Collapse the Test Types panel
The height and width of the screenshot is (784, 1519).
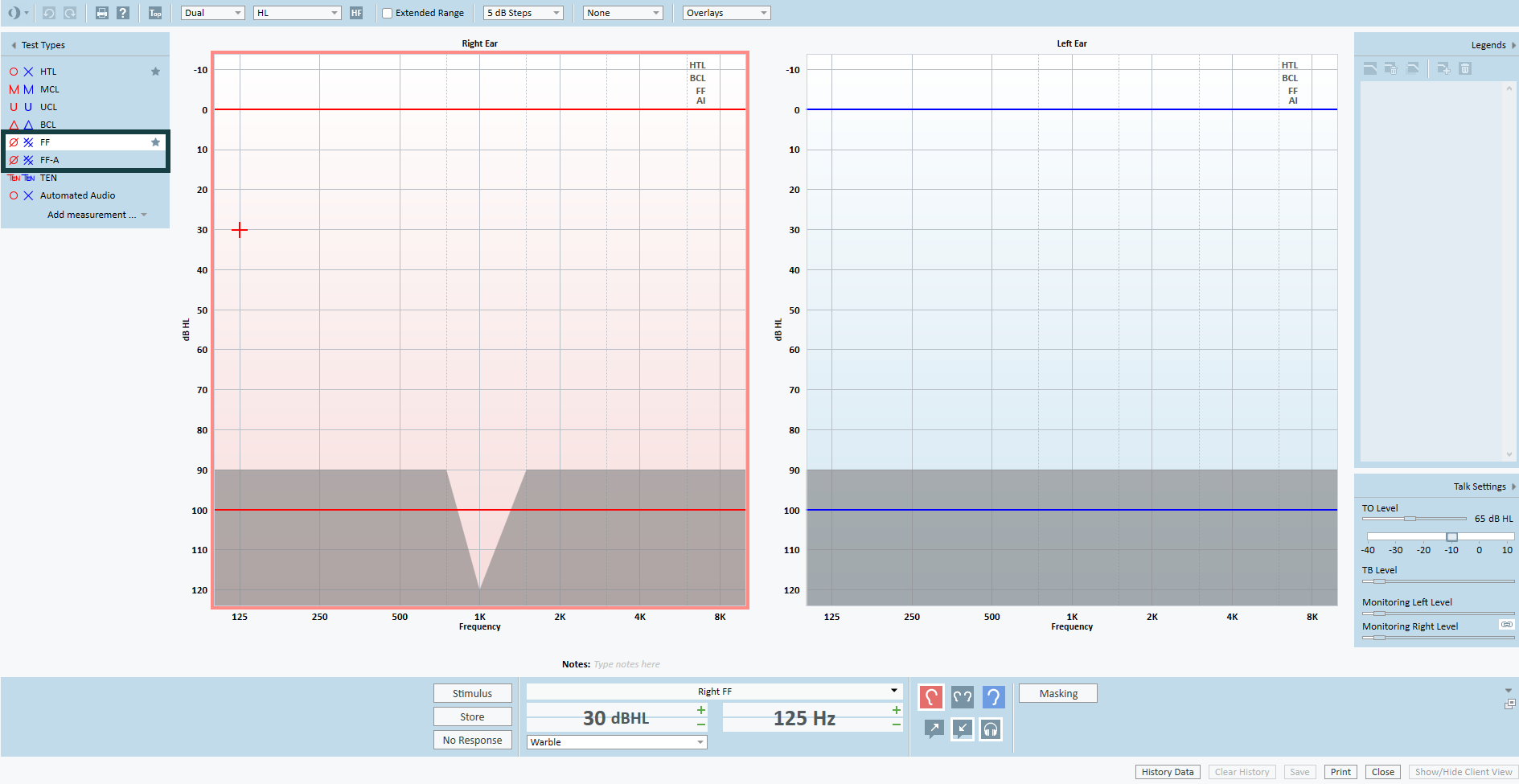point(14,45)
